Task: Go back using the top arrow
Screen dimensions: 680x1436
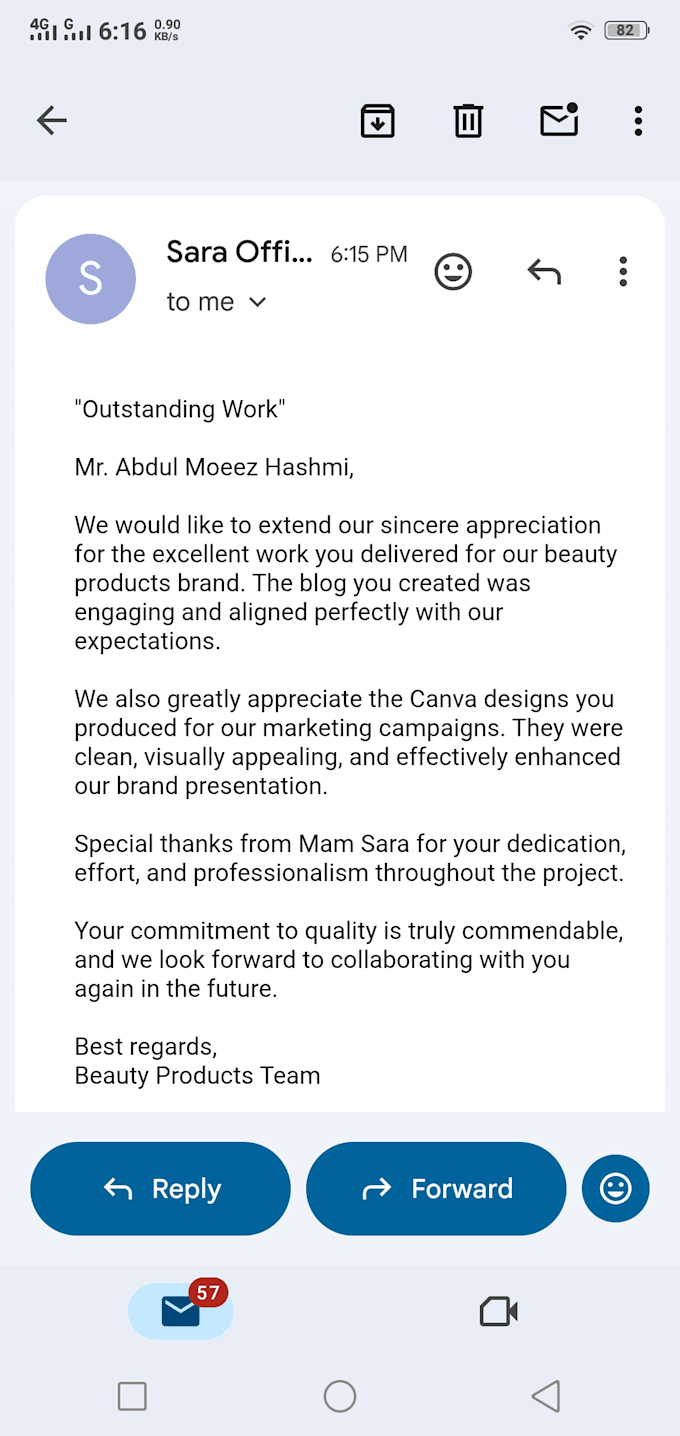Action: pyautogui.click(x=51, y=121)
